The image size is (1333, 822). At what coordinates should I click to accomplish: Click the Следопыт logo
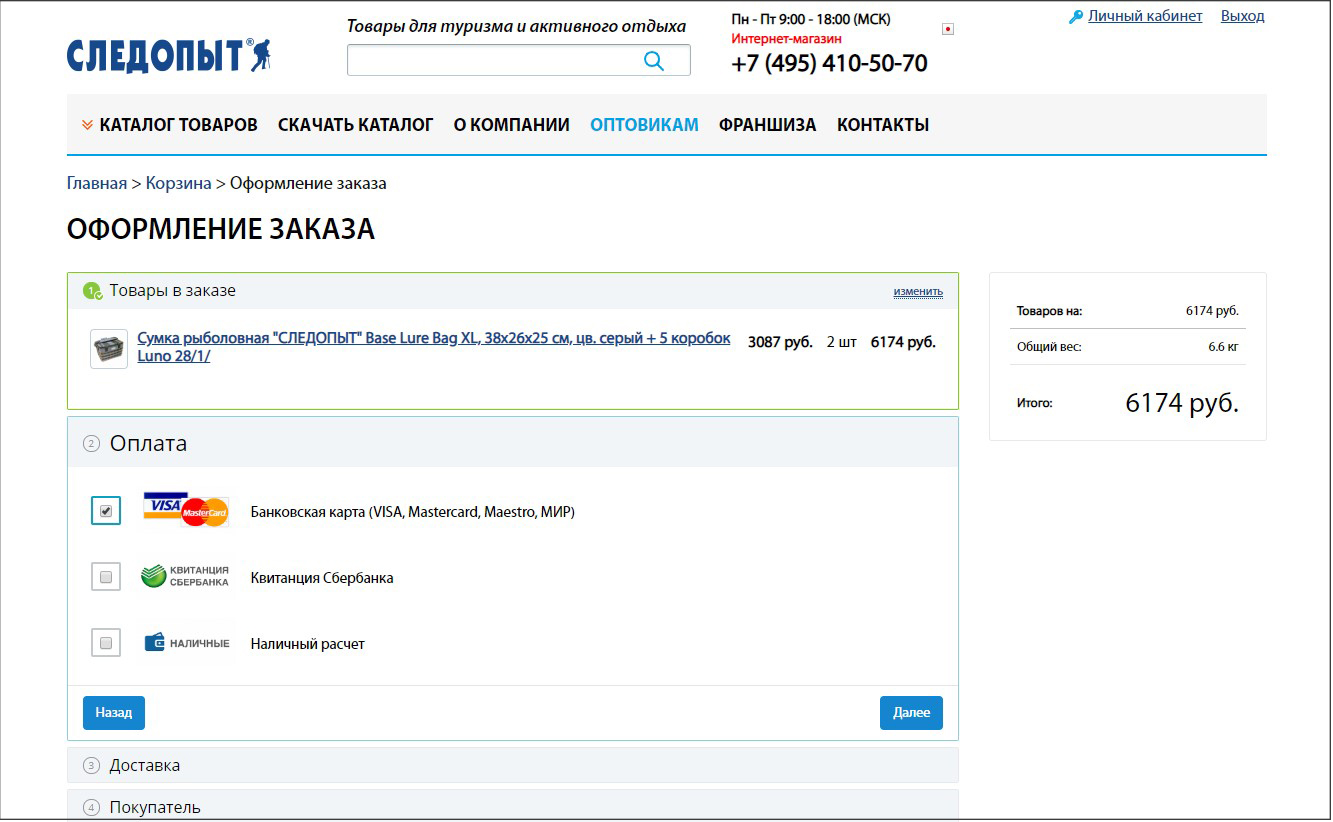(169, 56)
